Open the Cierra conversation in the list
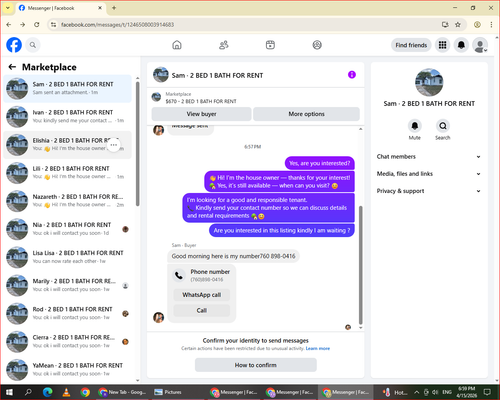500x400 pixels. pos(68,341)
